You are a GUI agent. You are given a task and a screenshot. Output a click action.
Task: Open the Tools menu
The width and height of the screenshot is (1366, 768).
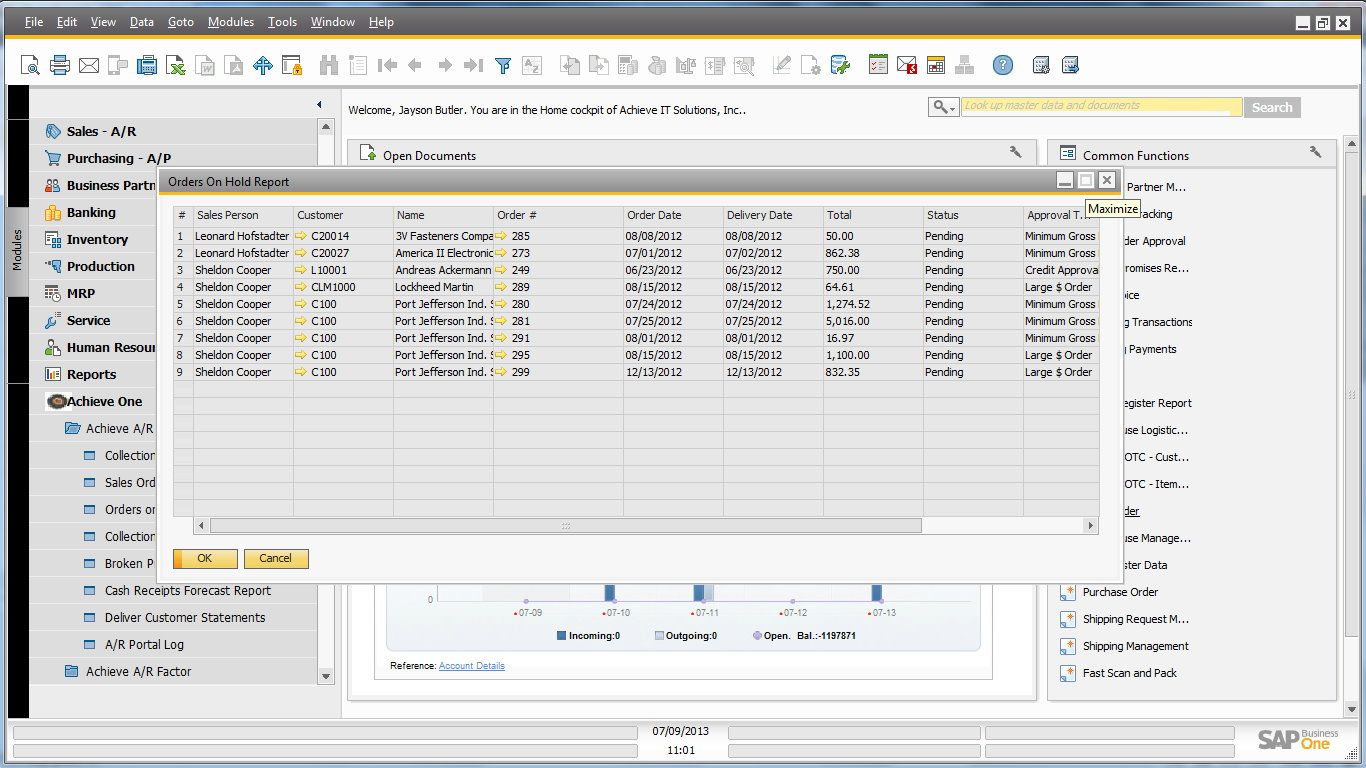pos(282,21)
